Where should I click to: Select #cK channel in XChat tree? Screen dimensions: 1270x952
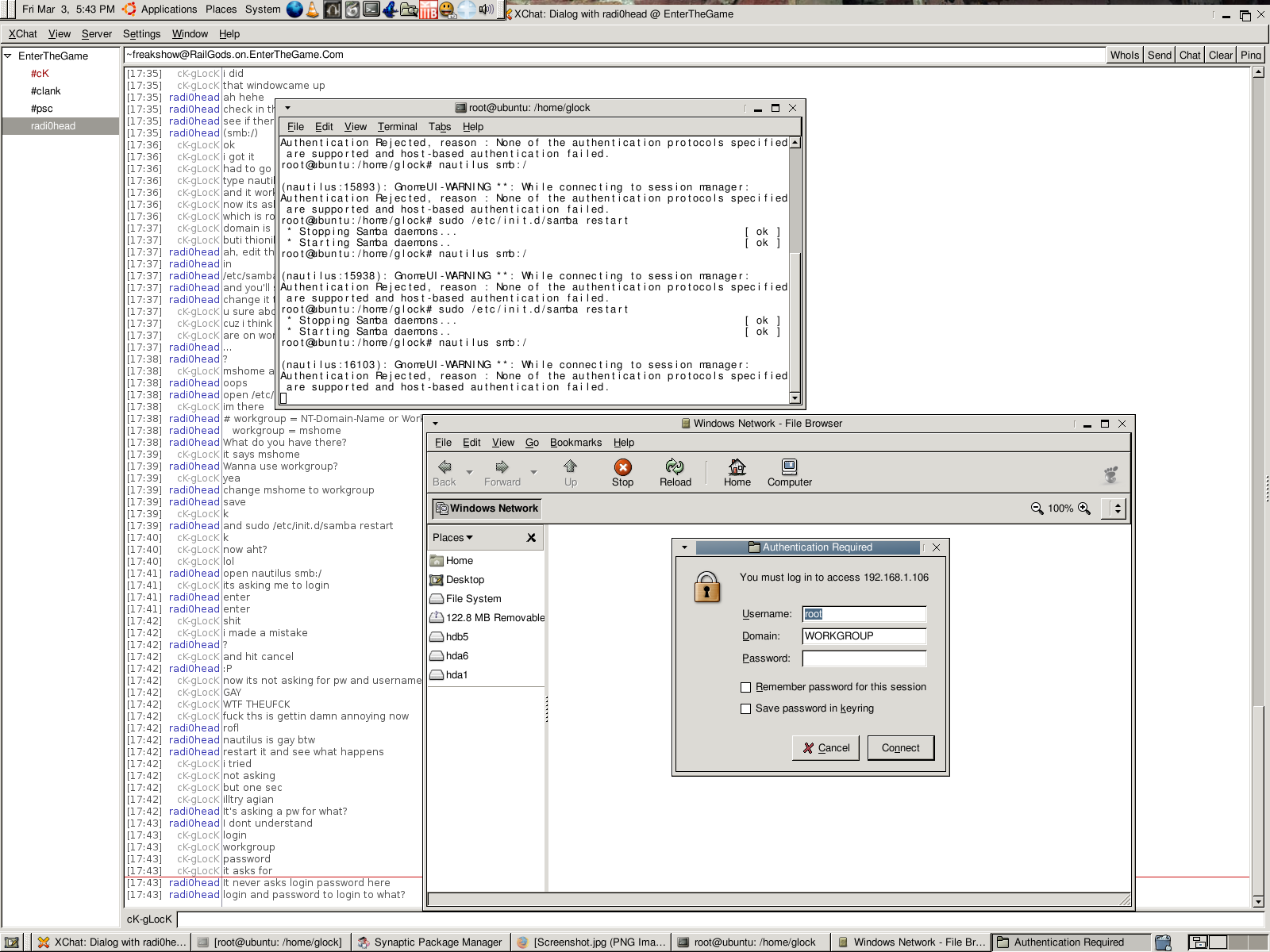[x=40, y=74]
